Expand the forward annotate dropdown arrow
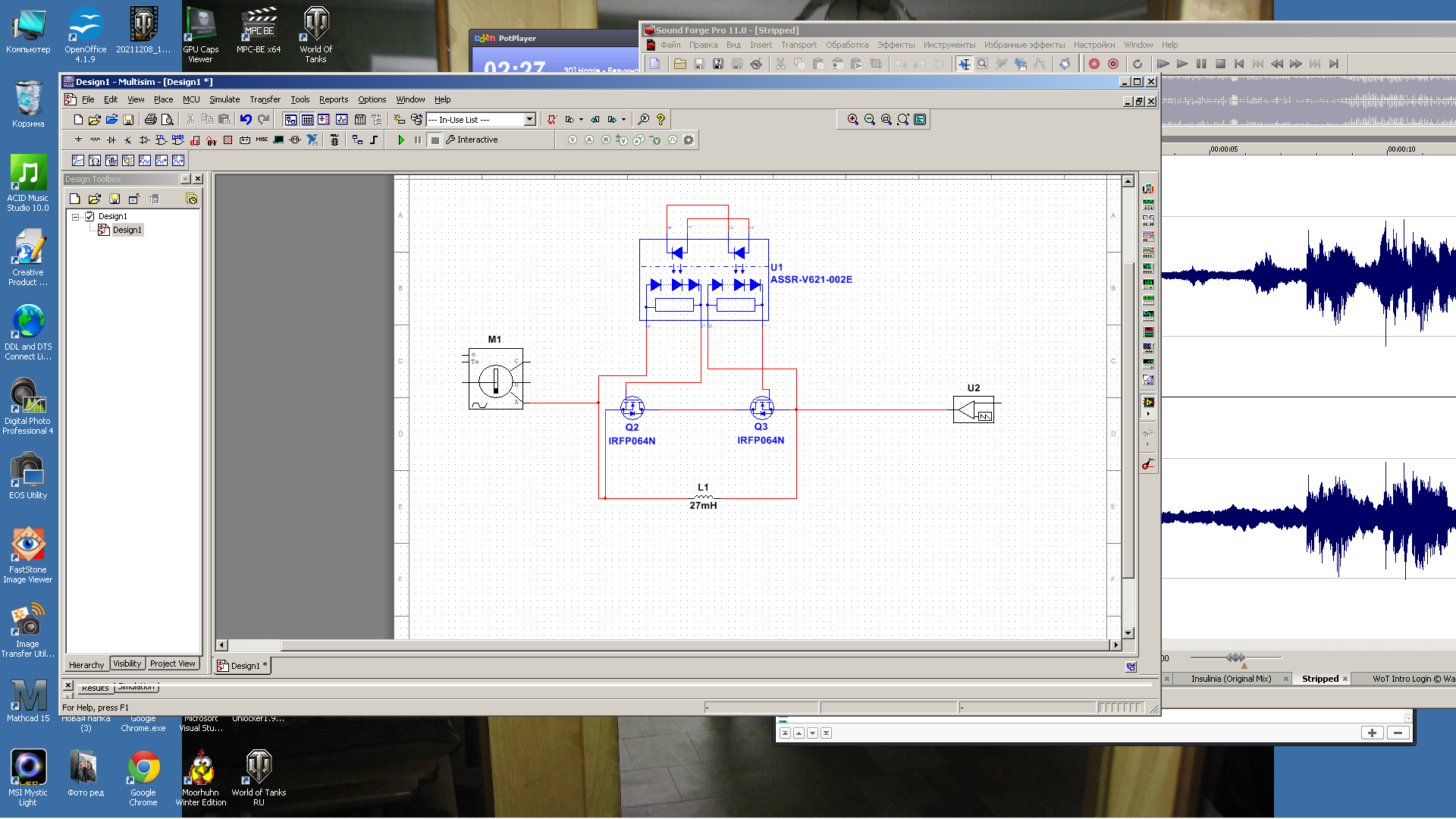Screen dimensions: 1456x819 click(624, 120)
